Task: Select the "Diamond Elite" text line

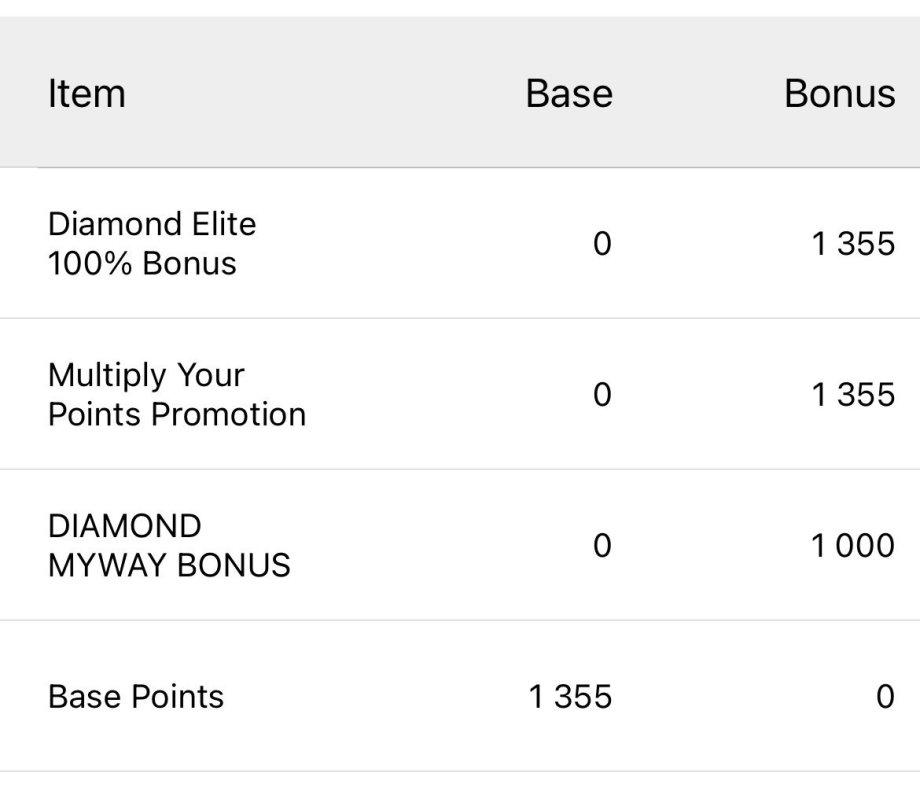Action: click(152, 224)
